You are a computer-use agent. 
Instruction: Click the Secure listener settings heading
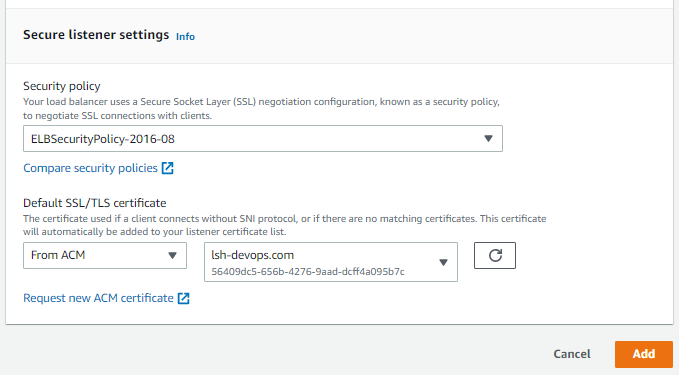point(96,35)
